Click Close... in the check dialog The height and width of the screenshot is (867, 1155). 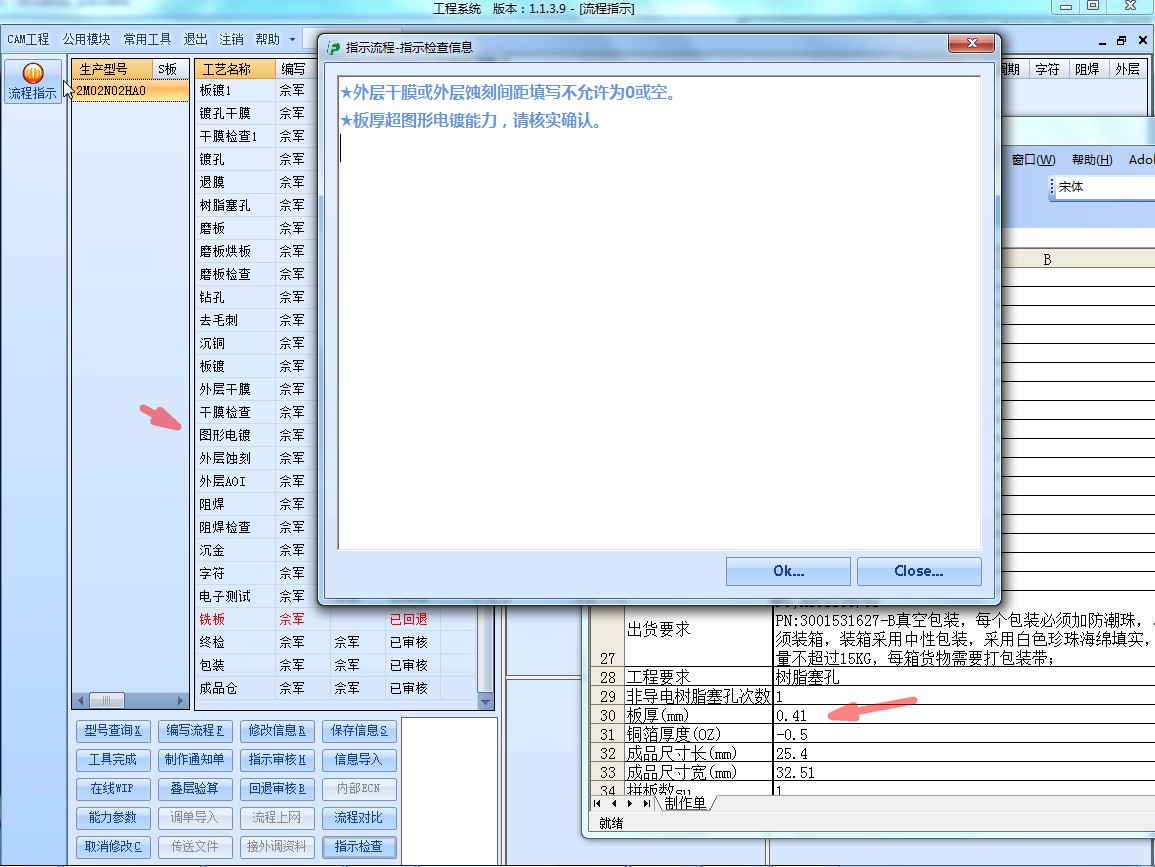(x=919, y=572)
